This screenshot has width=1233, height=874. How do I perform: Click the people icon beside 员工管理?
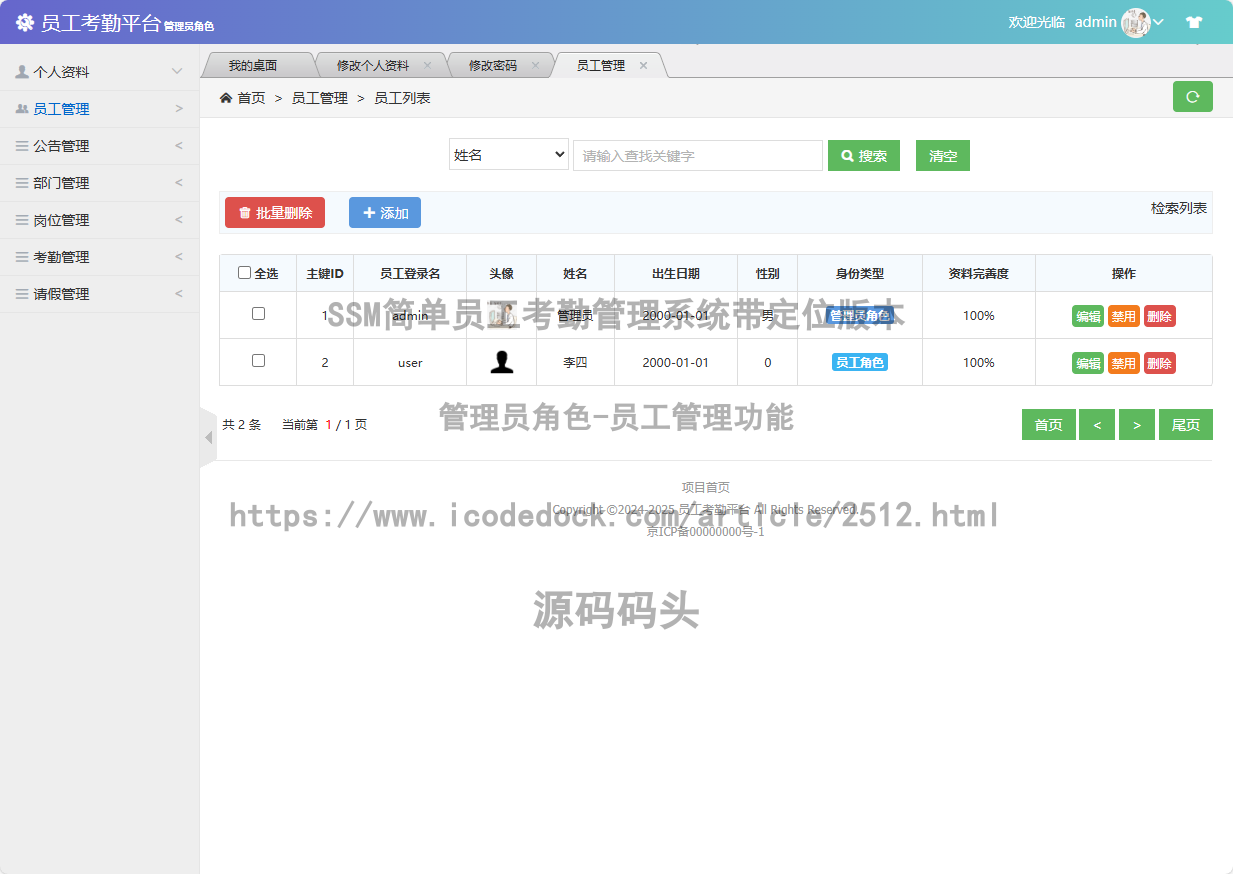[x=22, y=109]
